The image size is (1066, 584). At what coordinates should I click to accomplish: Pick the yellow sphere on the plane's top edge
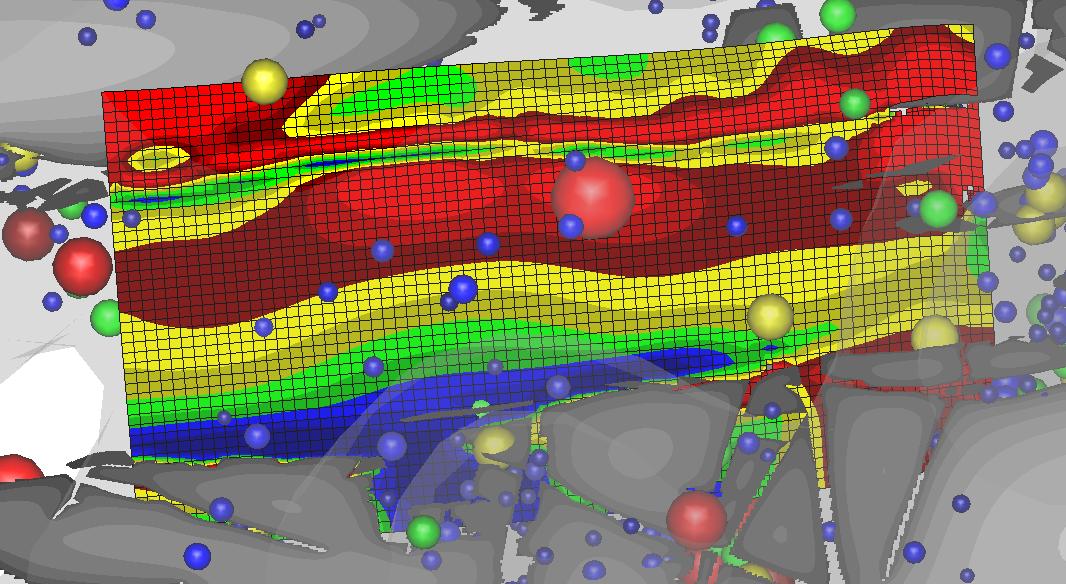coord(264,81)
